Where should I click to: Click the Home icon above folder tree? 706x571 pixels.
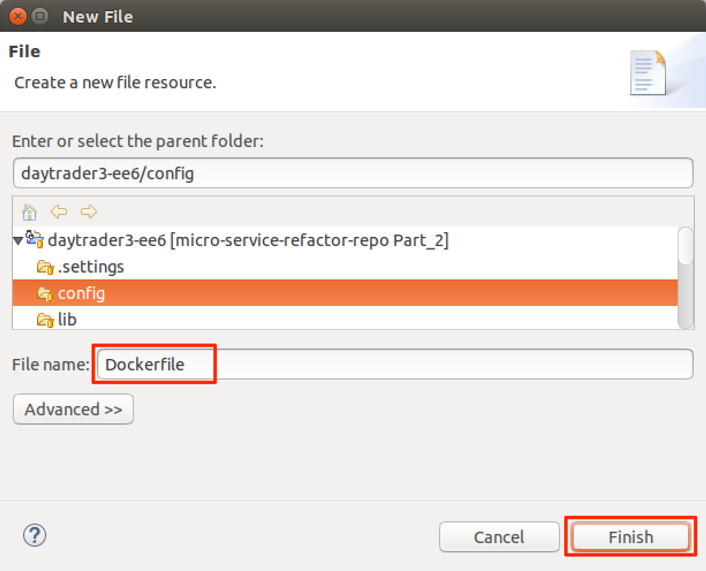pyautogui.click(x=29, y=212)
